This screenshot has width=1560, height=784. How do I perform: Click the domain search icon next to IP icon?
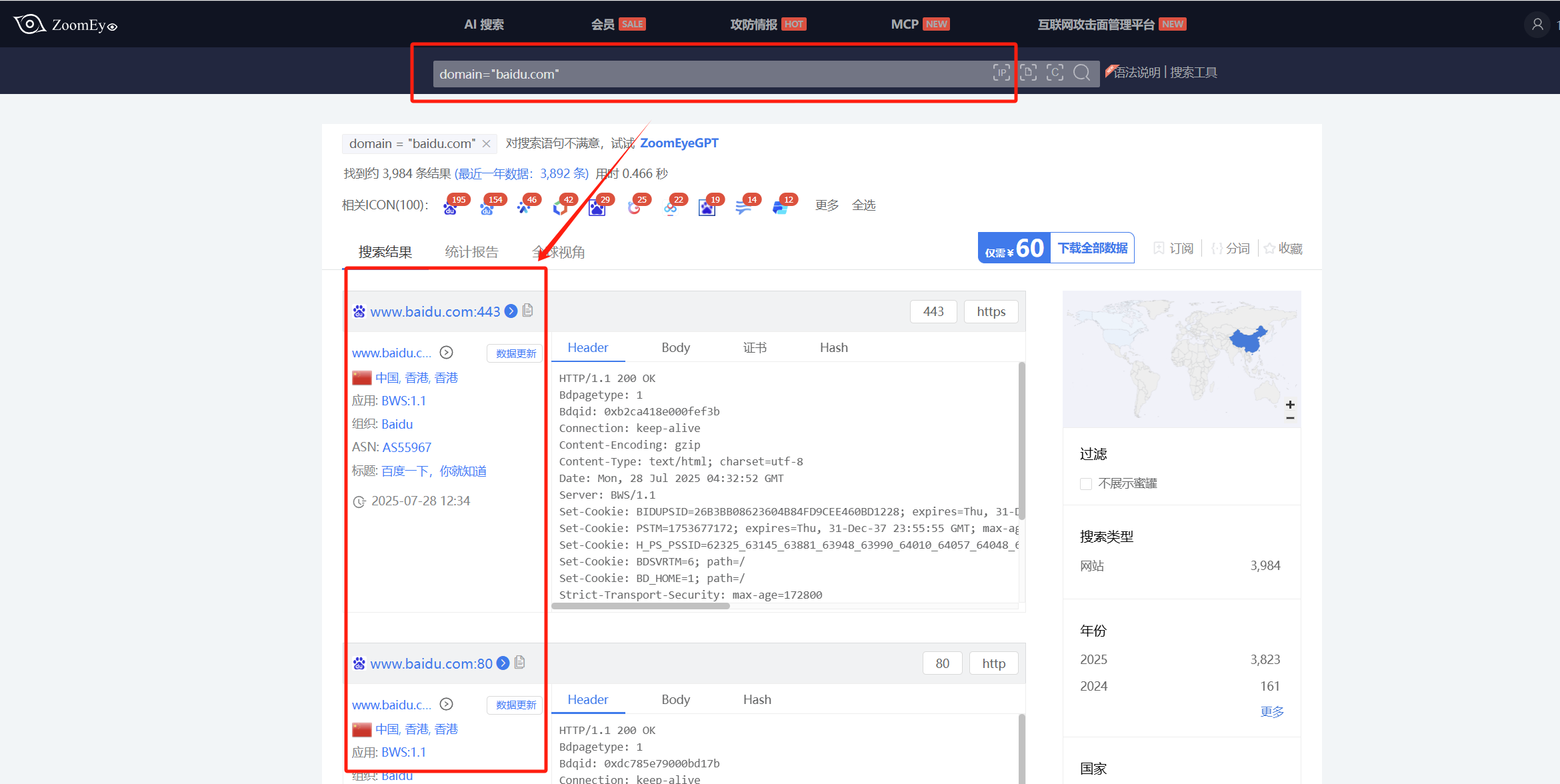click(x=1028, y=73)
